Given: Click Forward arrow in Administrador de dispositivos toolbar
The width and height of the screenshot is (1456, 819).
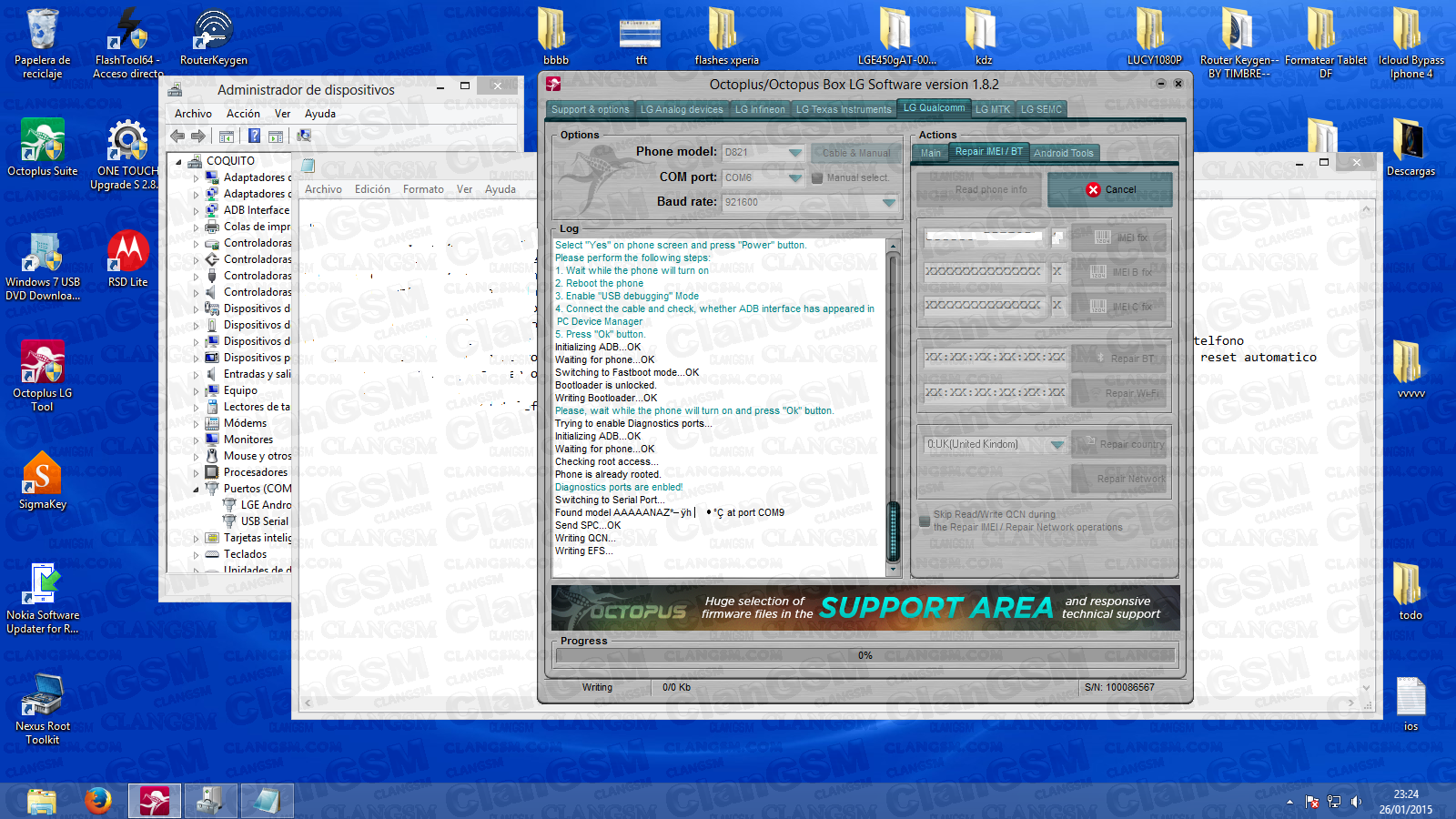Looking at the screenshot, I should coord(197,136).
